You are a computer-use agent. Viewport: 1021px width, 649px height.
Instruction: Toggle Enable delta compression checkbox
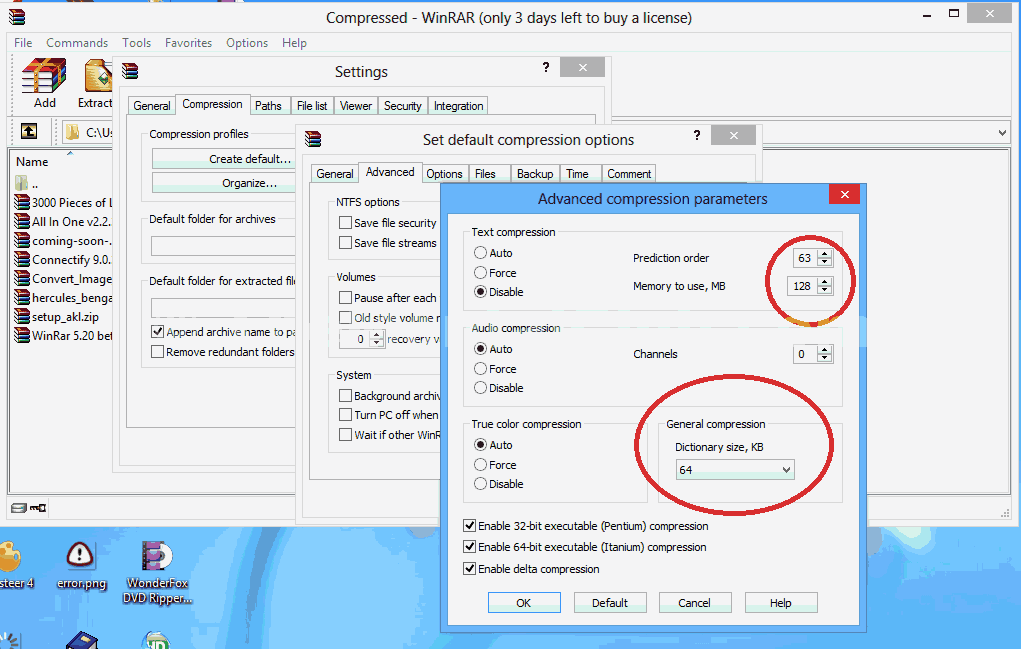click(x=469, y=568)
